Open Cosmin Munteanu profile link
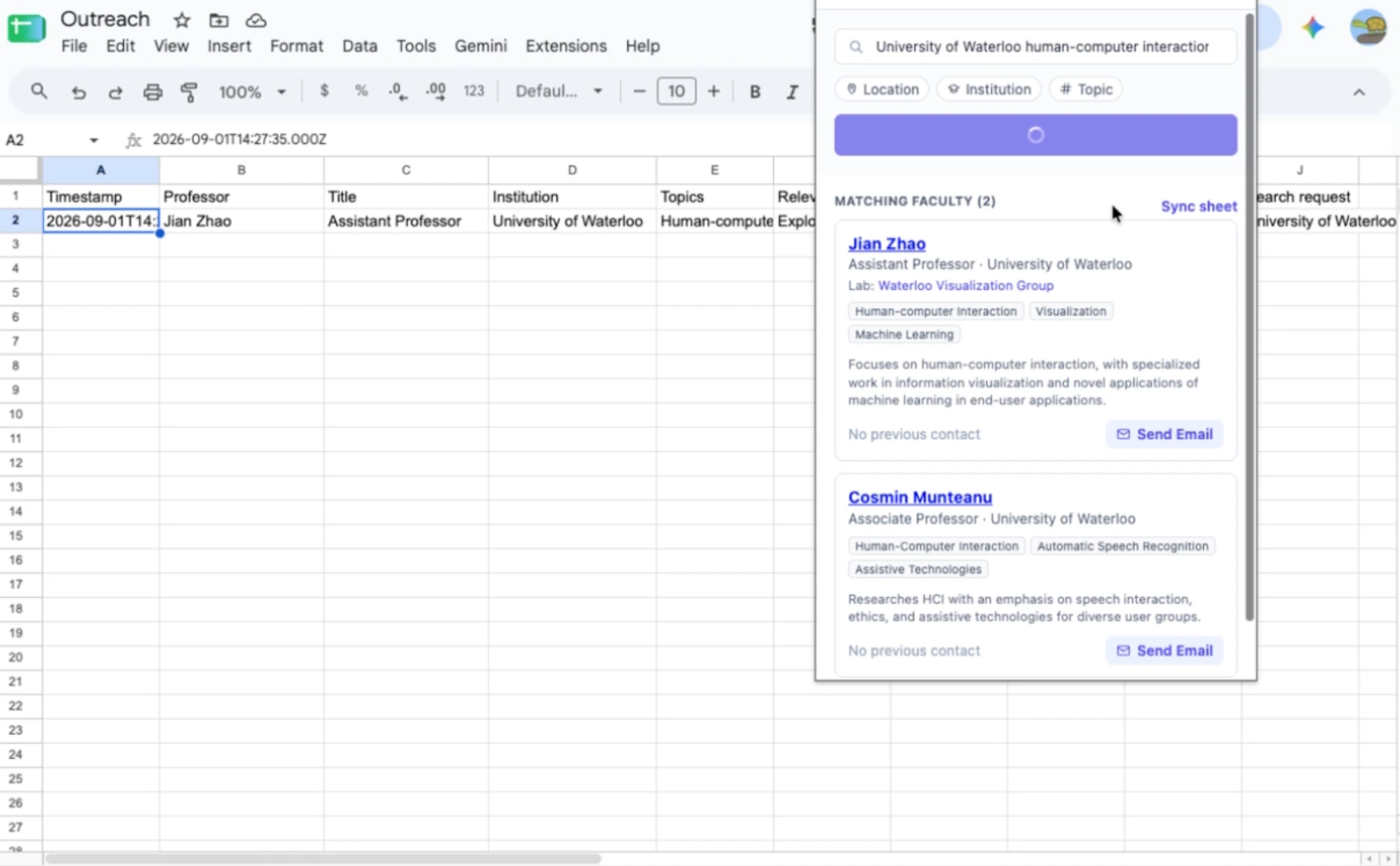The height and width of the screenshot is (866, 1400). click(920, 497)
